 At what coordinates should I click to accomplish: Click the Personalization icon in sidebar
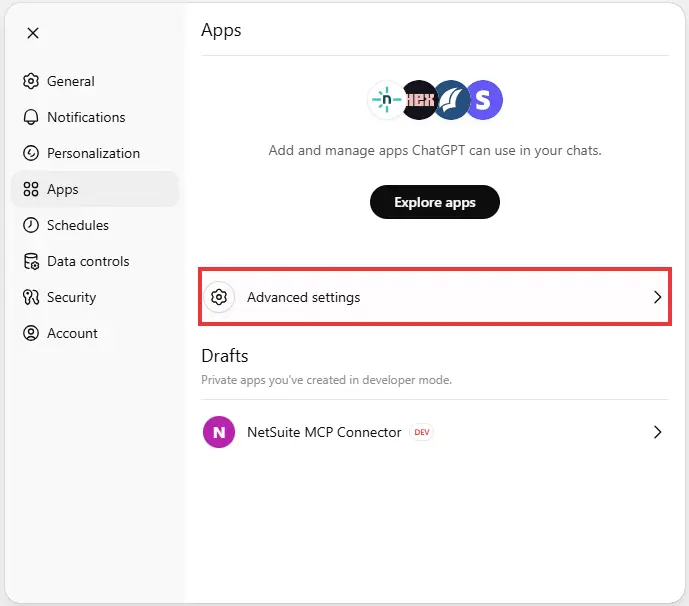tap(31, 153)
